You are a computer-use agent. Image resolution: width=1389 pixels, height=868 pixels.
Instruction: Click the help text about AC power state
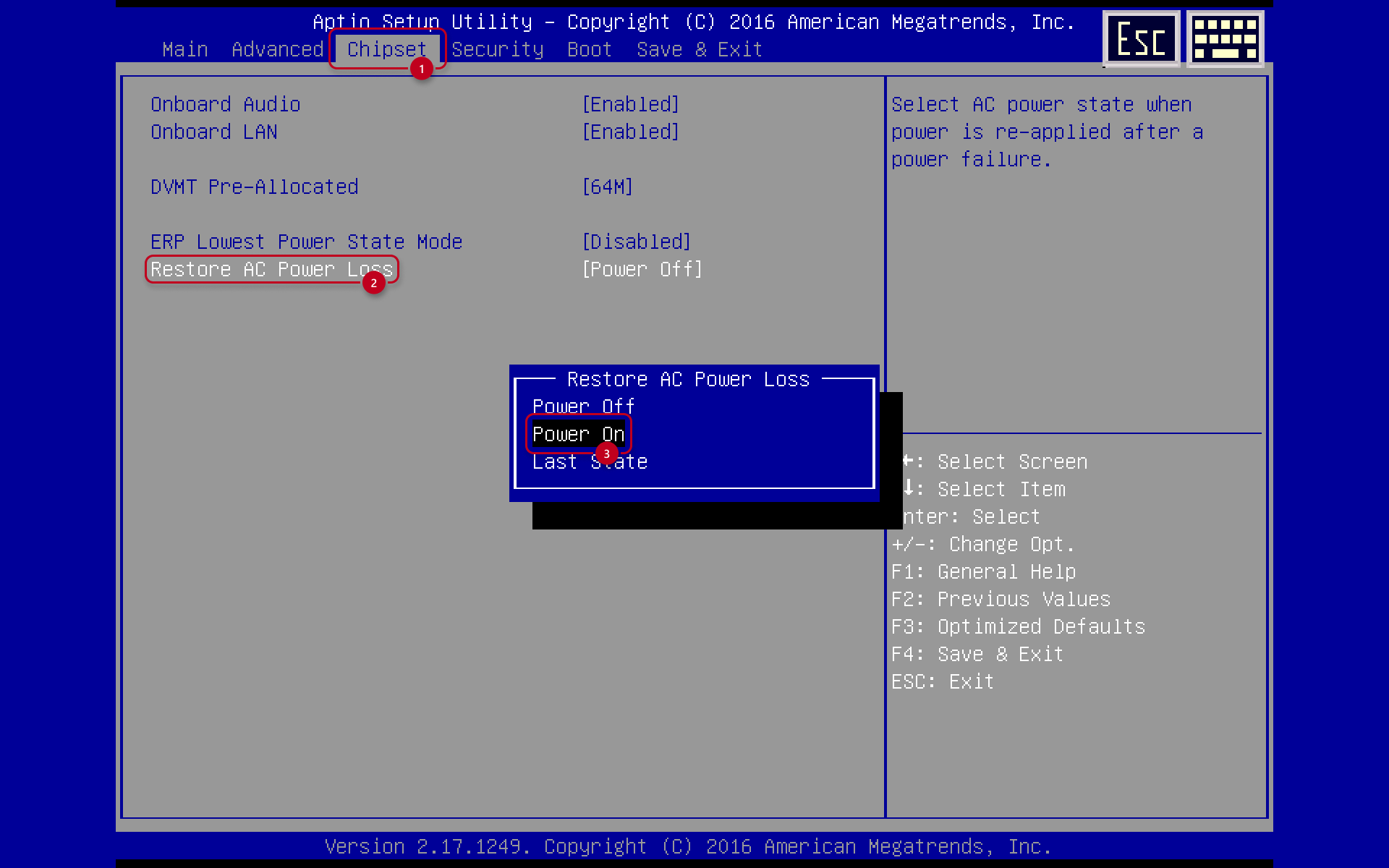(x=1048, y=132)
